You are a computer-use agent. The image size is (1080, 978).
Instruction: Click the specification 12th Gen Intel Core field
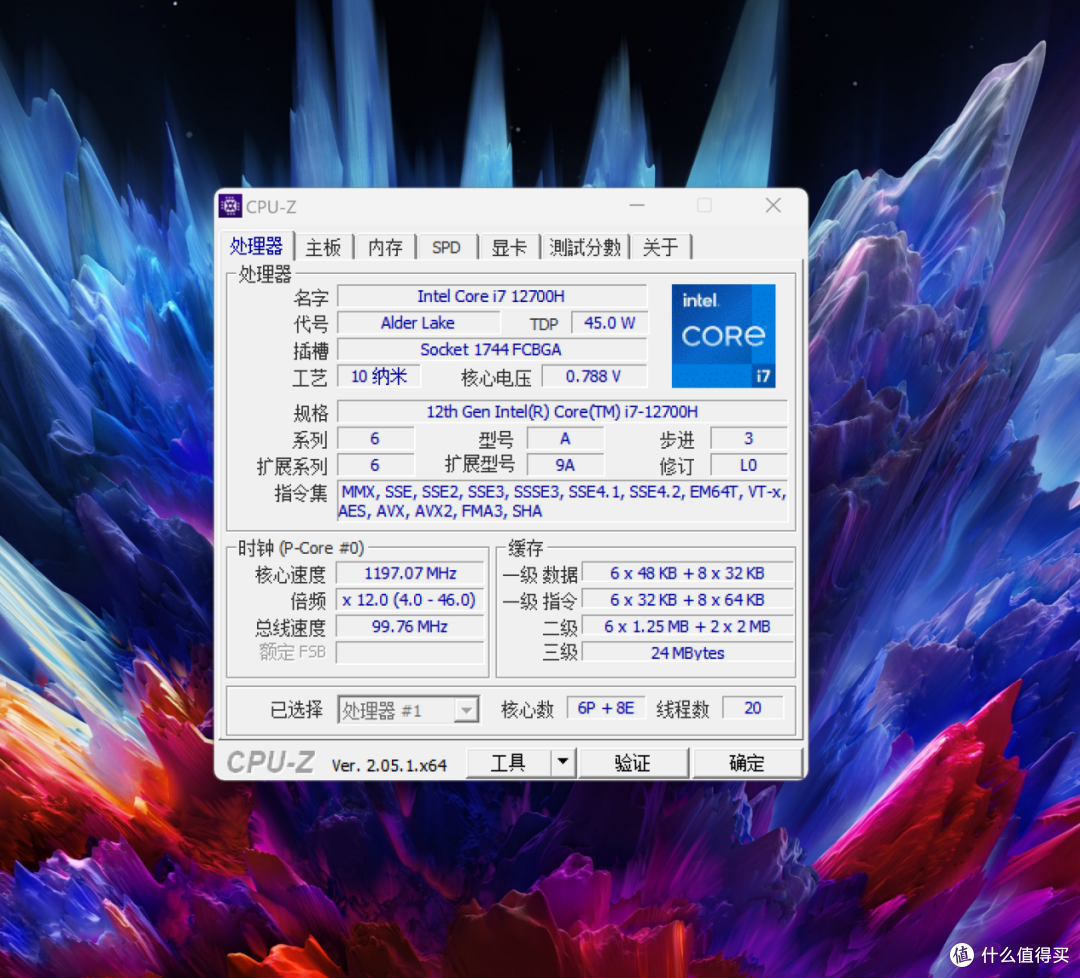click(x=562, y=411)
